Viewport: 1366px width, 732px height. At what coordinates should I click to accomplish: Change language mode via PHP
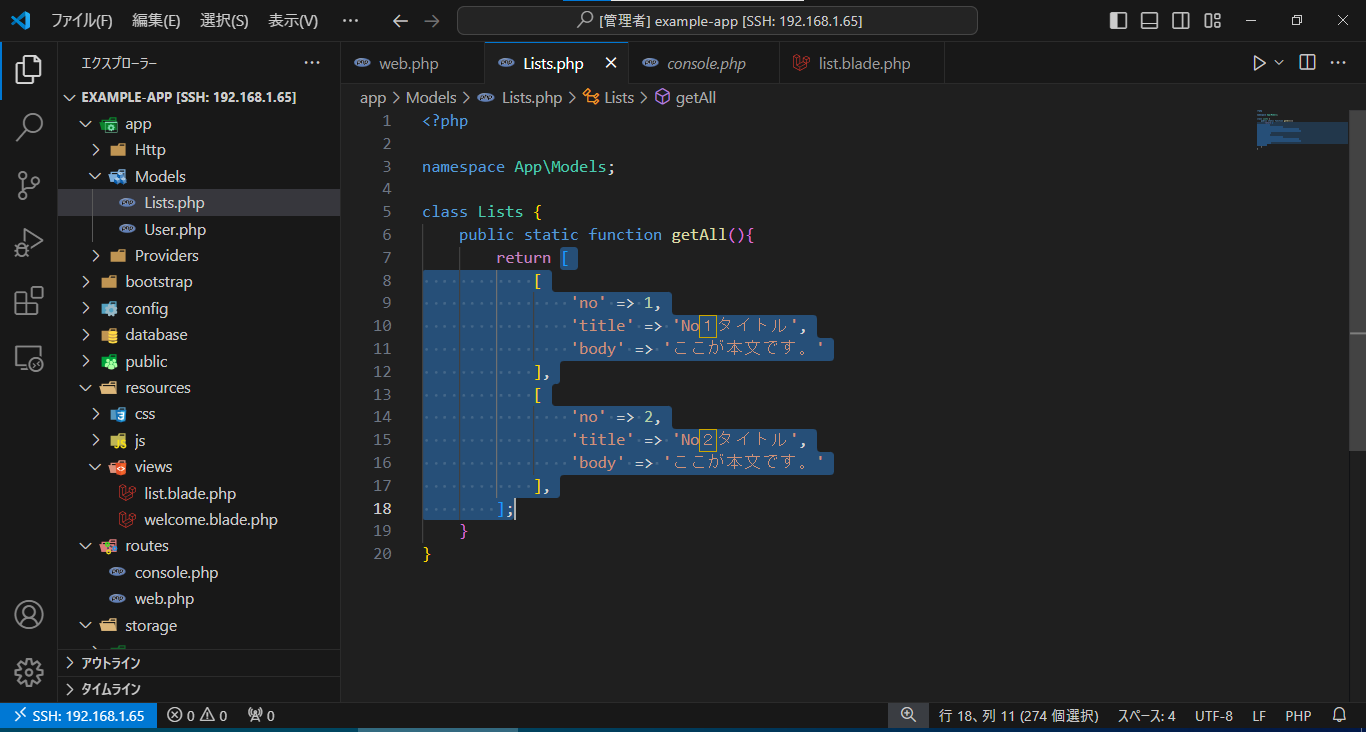1298,716
